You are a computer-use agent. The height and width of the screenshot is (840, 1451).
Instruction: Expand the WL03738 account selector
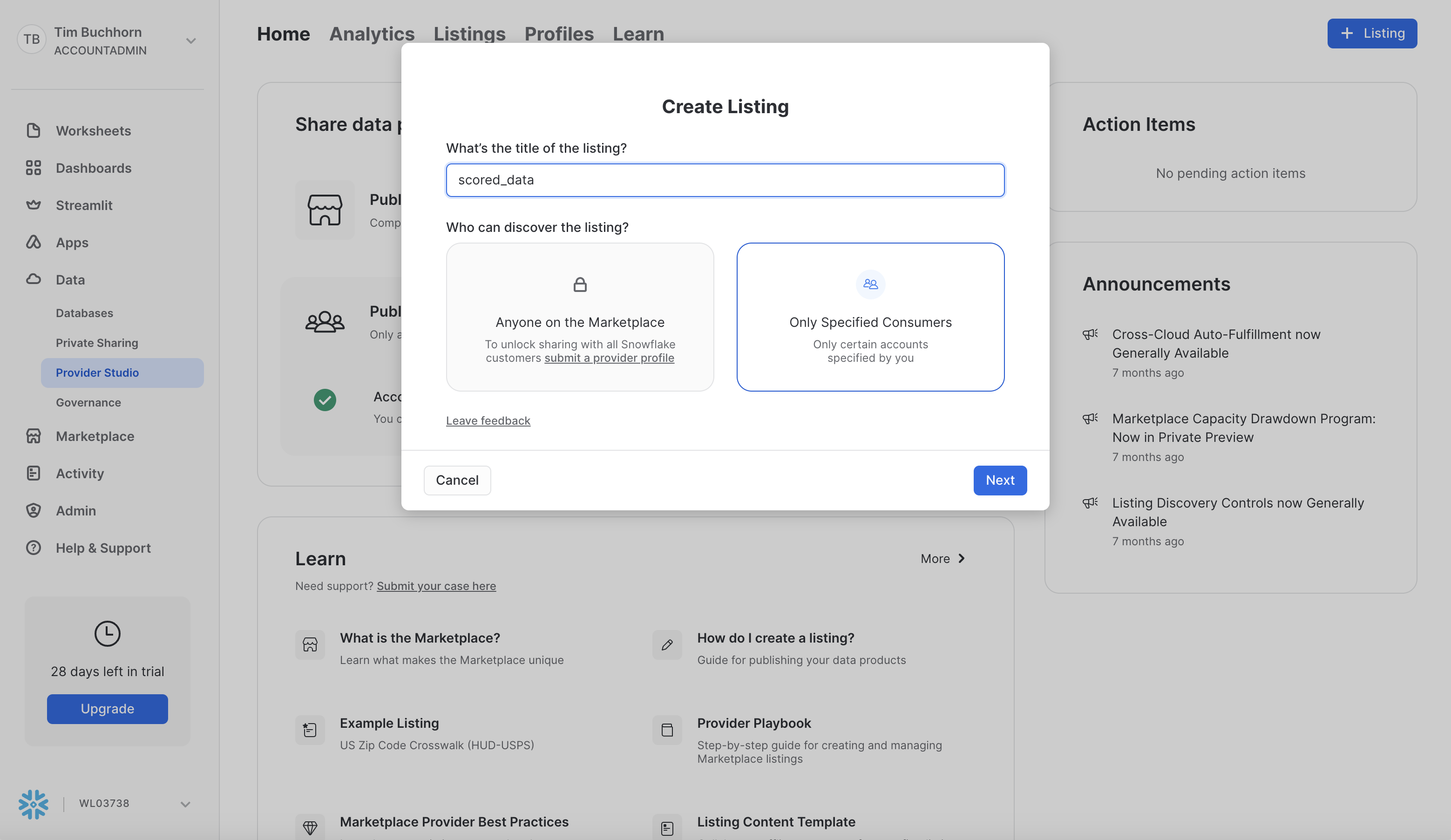185,804
